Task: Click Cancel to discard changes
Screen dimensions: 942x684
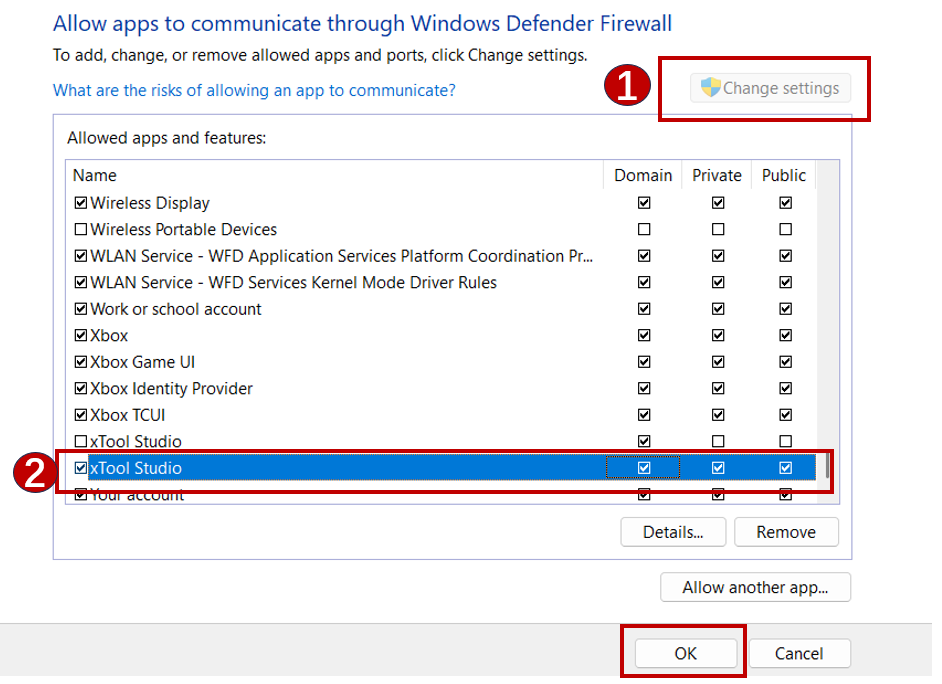Action: pyautogui.click(x=799, y=653)
